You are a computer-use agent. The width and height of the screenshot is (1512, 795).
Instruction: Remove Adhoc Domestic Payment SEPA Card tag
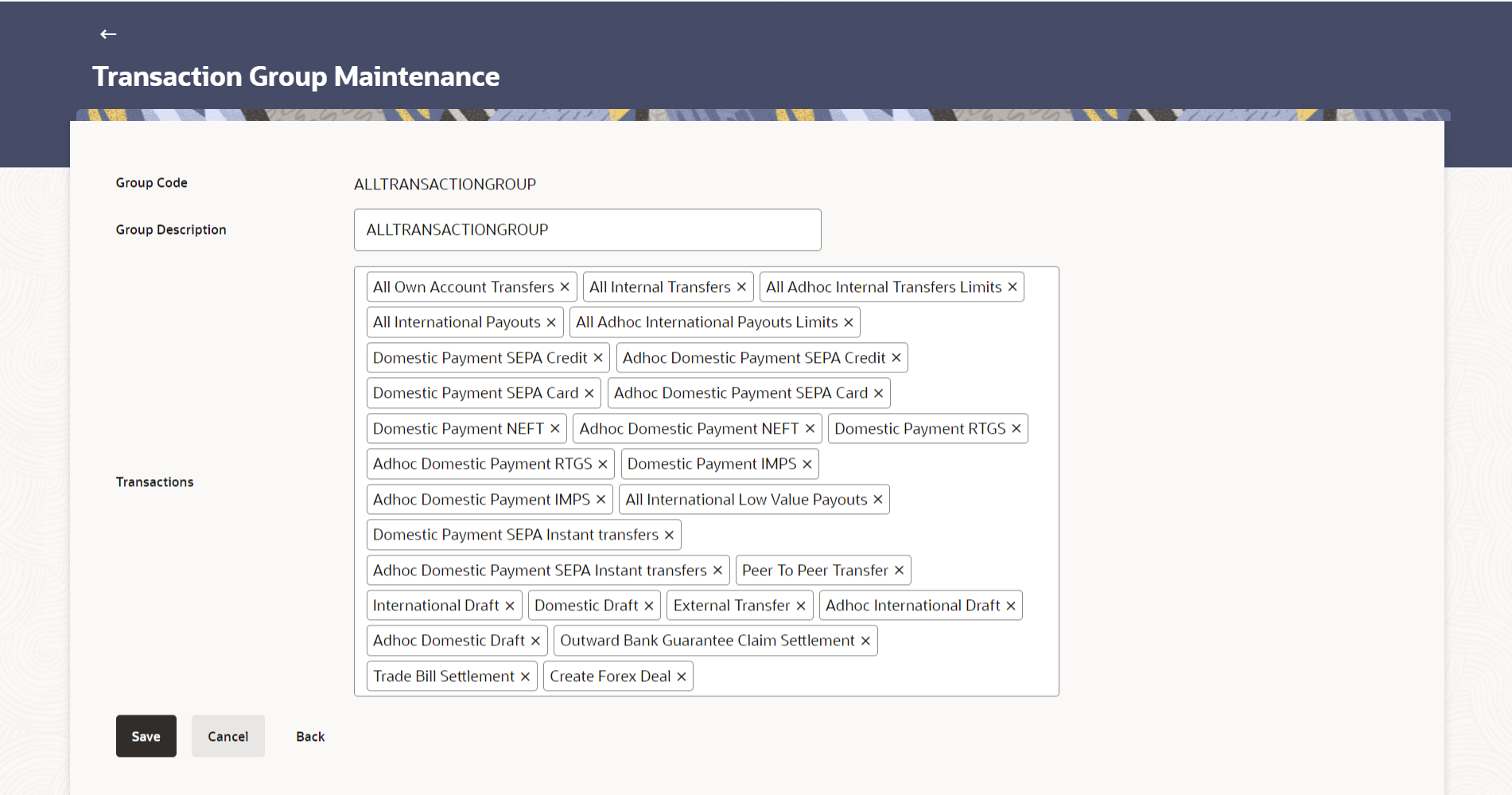coord(879,393)
